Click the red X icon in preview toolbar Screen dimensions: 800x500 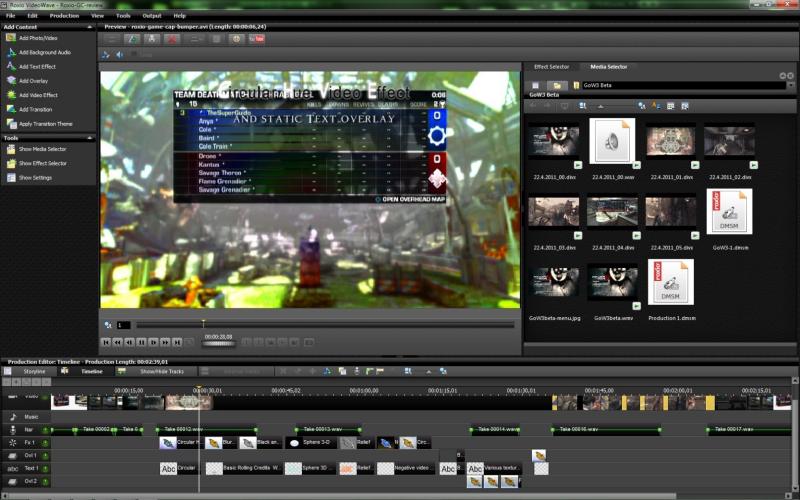[172, 39]
